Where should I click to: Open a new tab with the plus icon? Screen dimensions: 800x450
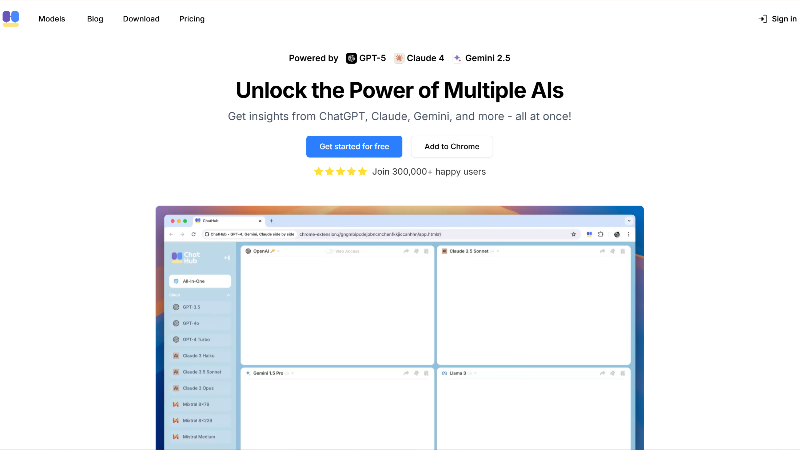click(x=271, y=221)
